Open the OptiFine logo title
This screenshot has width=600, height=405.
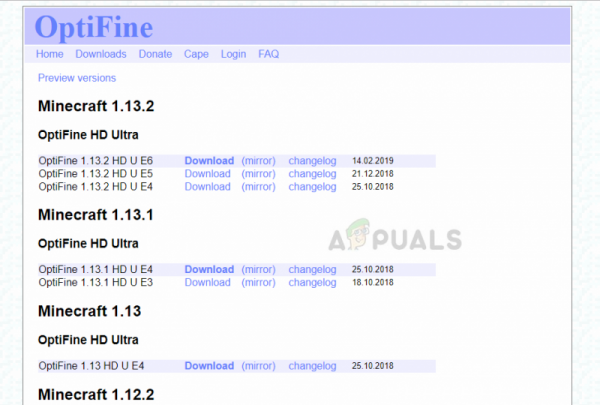pyautogui.click(x=94, y=27)
